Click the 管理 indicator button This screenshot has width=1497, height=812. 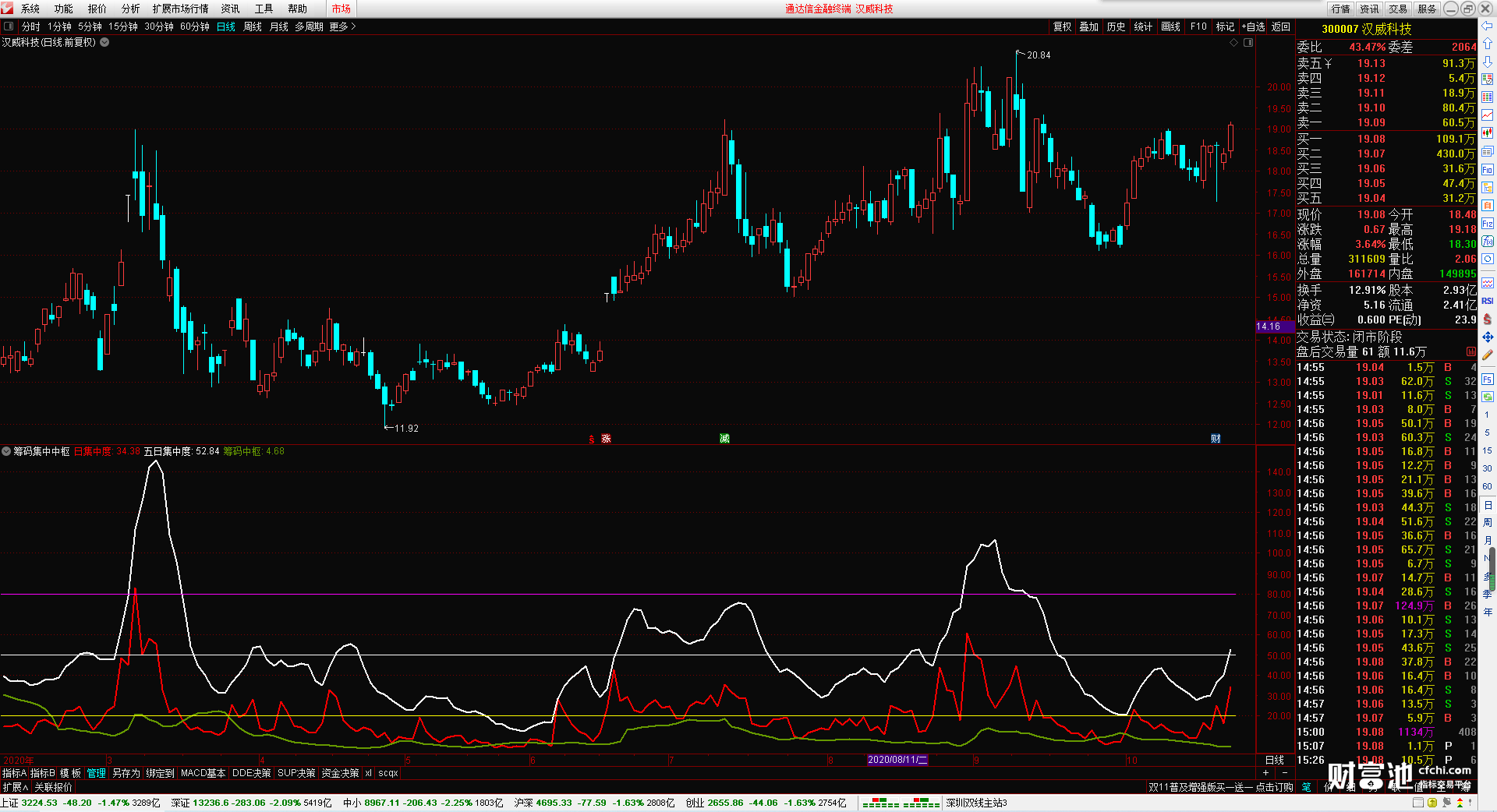[97, 773]
